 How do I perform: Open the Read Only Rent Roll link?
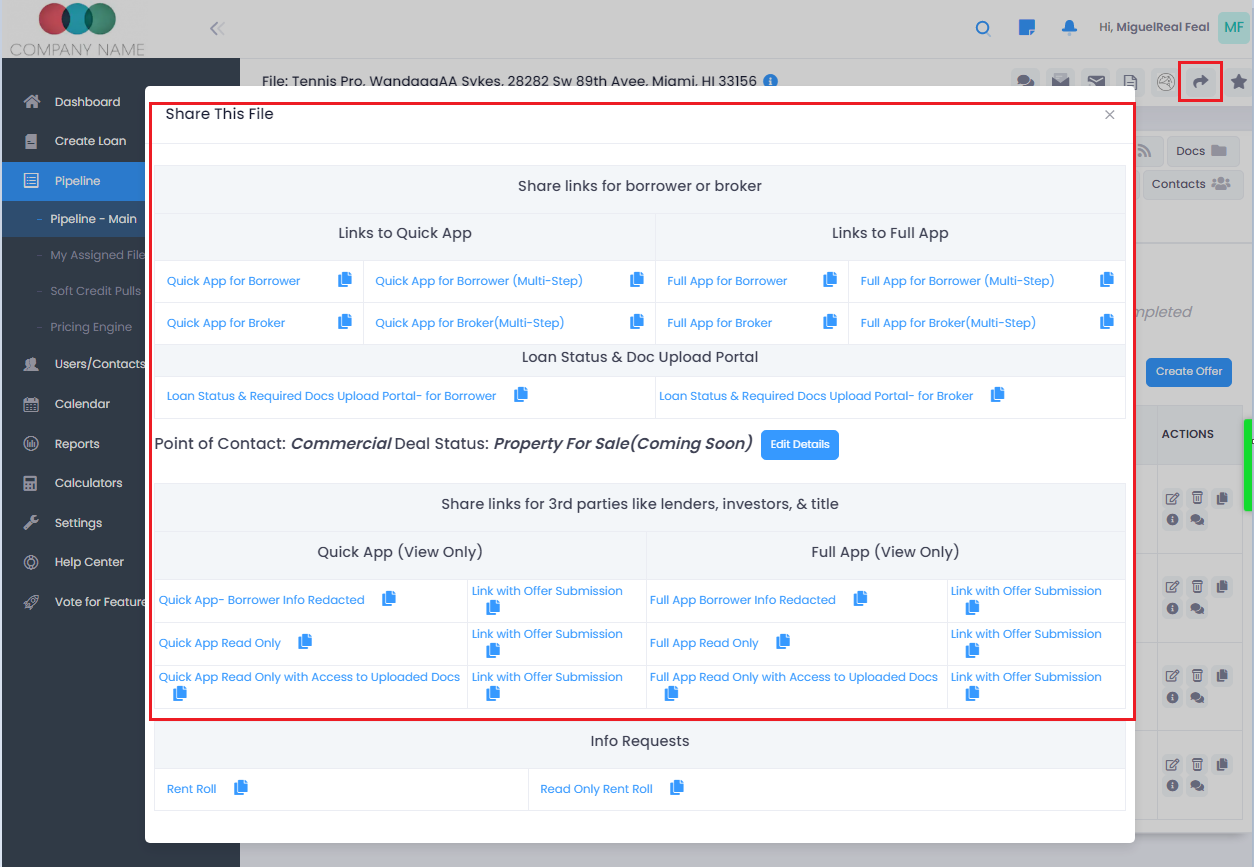coord(596,789)
